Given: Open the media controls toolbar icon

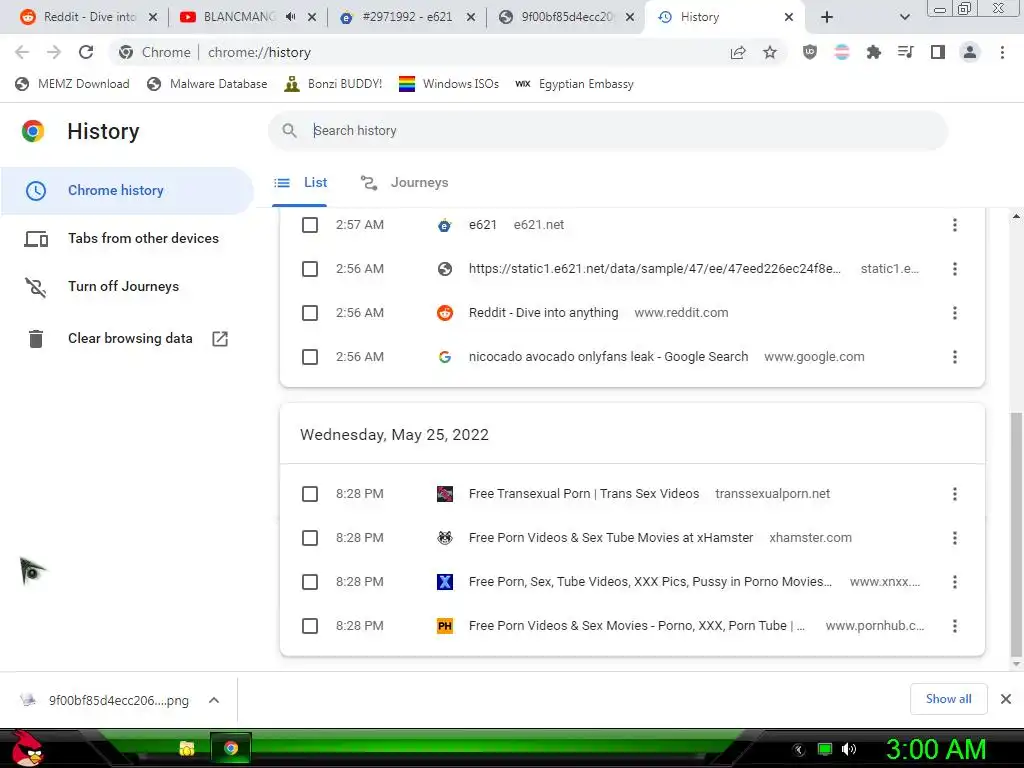Looking at the screenshot, I should [906, 52].
